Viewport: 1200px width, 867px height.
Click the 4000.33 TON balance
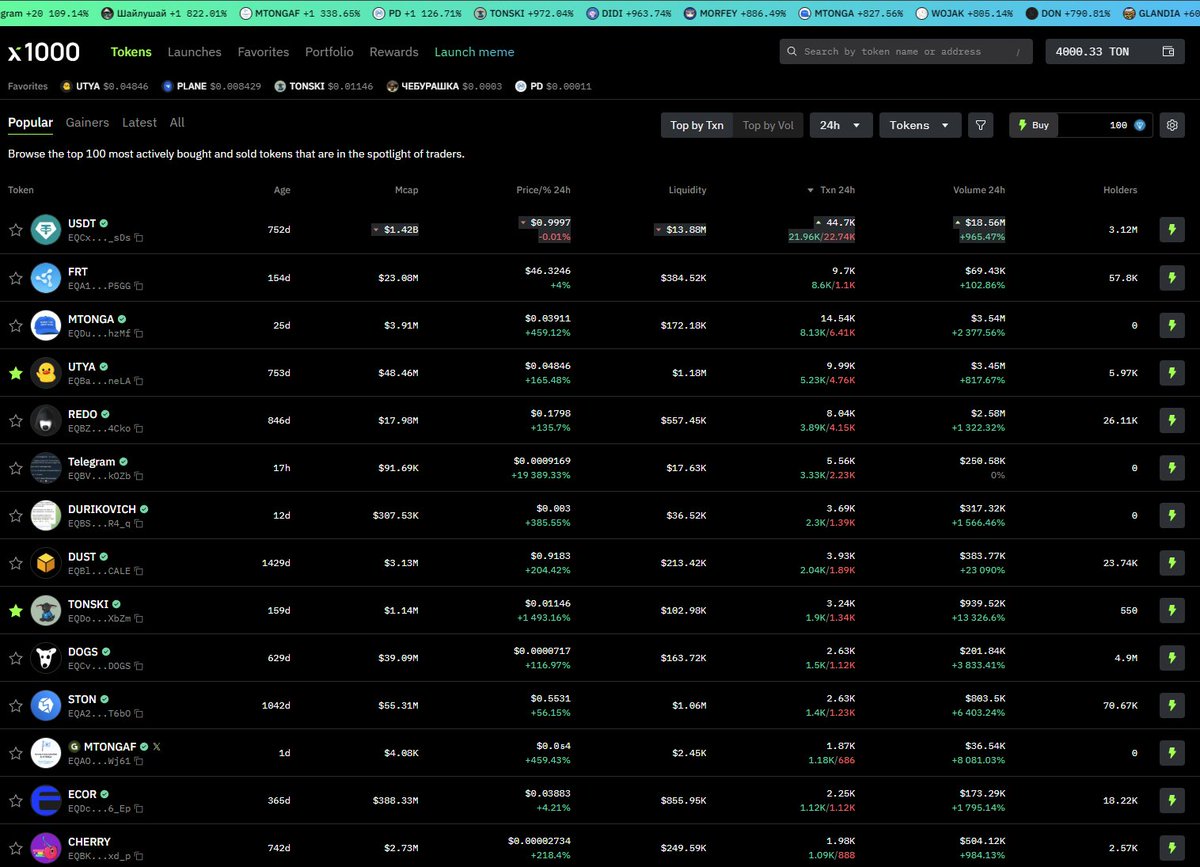click(x=1093, y=51)
